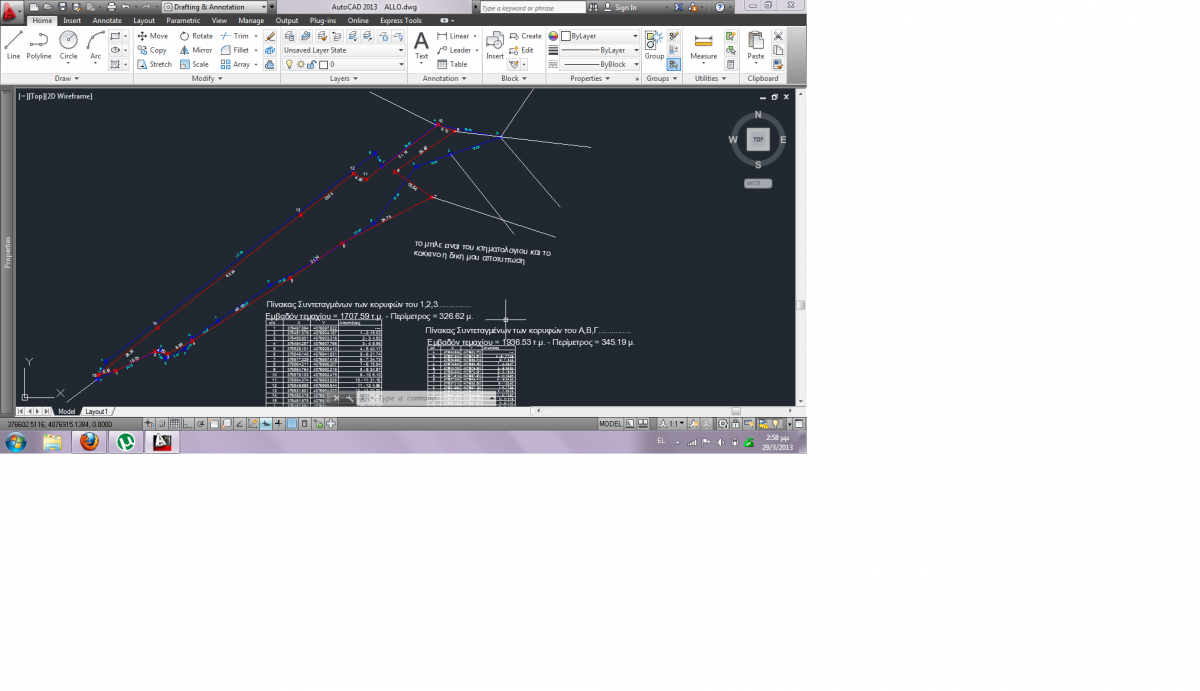
Task: Insert a Table from Annotation panel
Action: (x=452, y=64)
